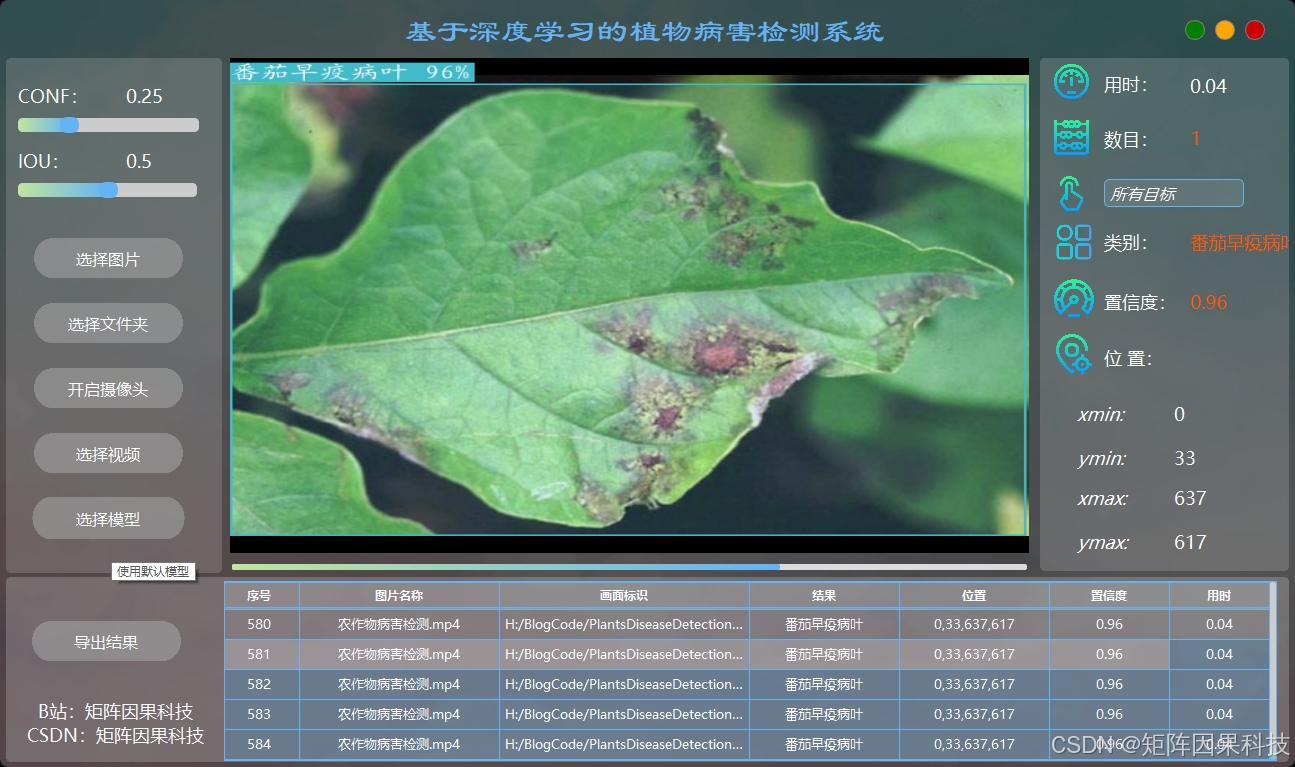Click the IOU value 0.5
Viewport: 1295px width, 767px height.
click(x=139, y=161)
